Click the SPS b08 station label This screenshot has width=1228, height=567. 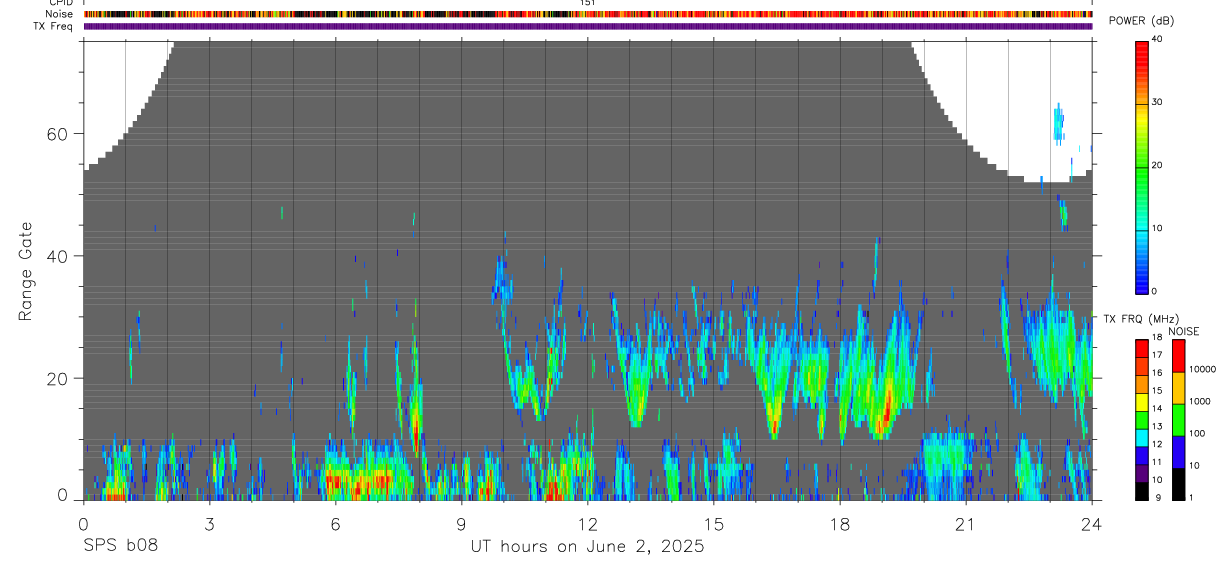point(120,546)
